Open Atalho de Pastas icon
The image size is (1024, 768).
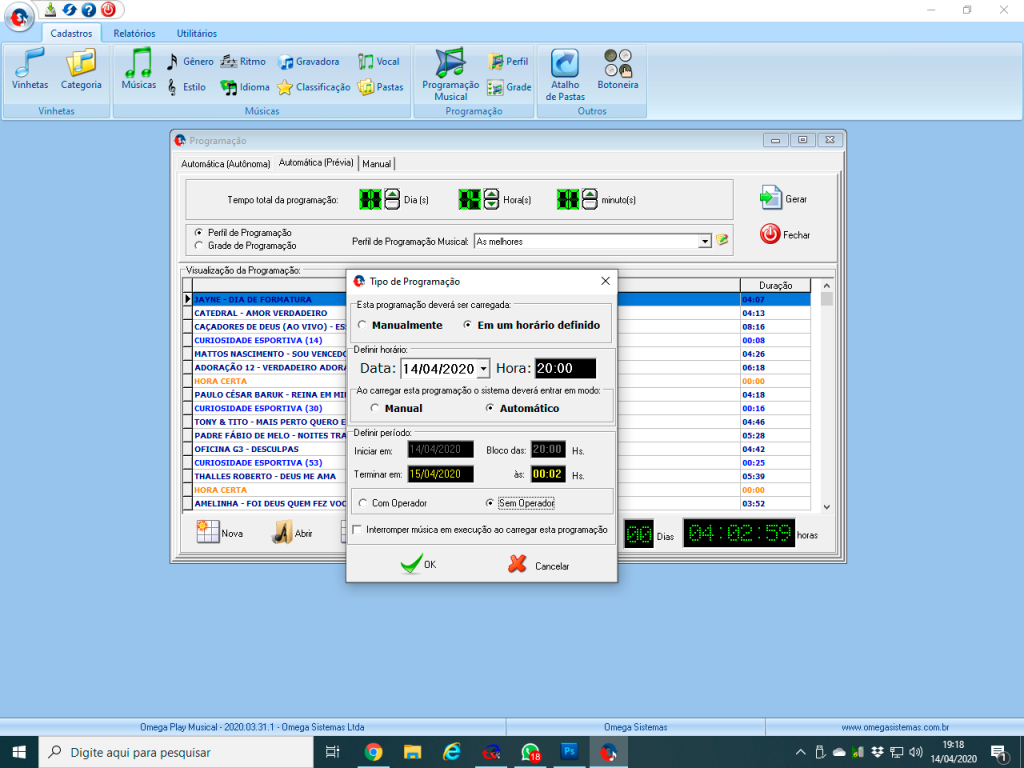(565, 65)
